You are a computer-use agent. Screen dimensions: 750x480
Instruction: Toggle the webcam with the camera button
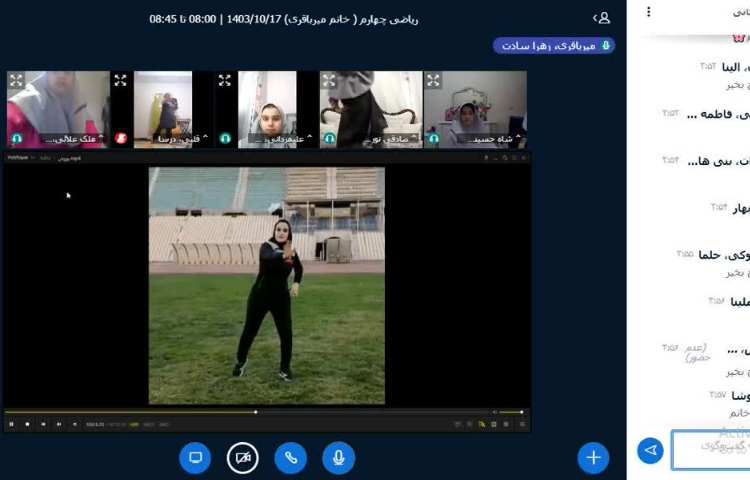coord(243,458)
